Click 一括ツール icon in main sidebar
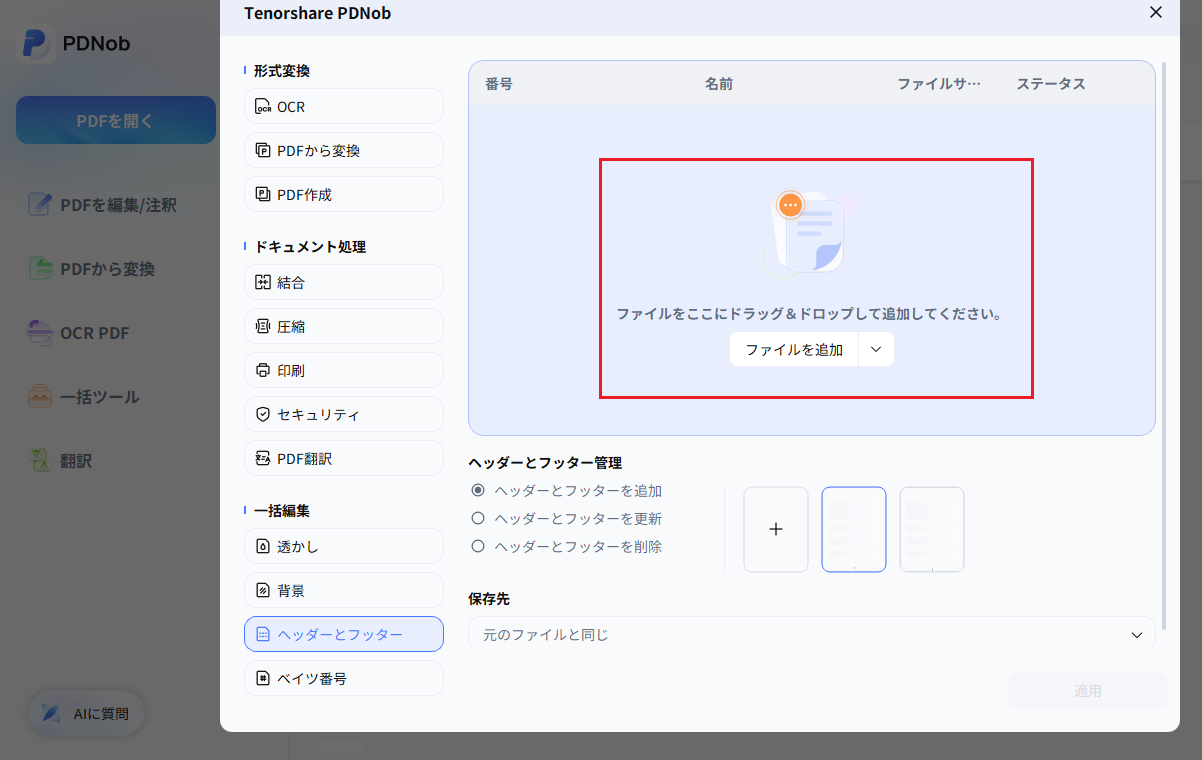Screen dimensions: 1202x760 (x=40, y=397)
